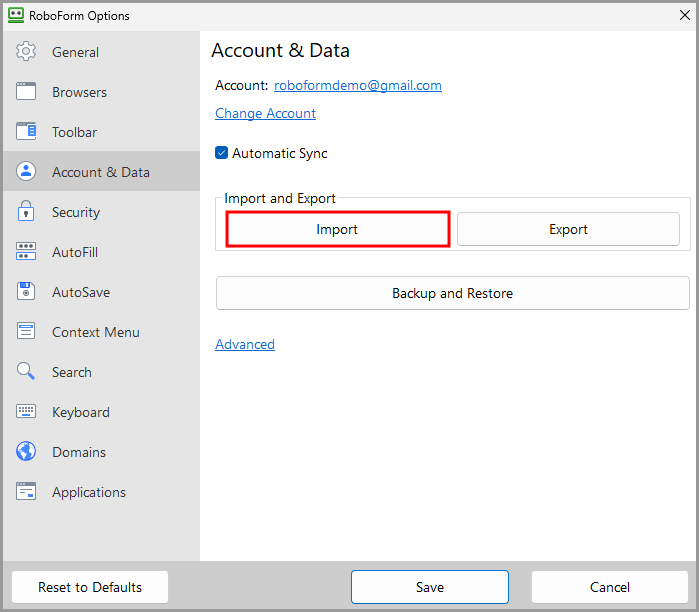Click Reset to Defaults
This screenshot has width=699, height=612.
[x=90, y=587]
